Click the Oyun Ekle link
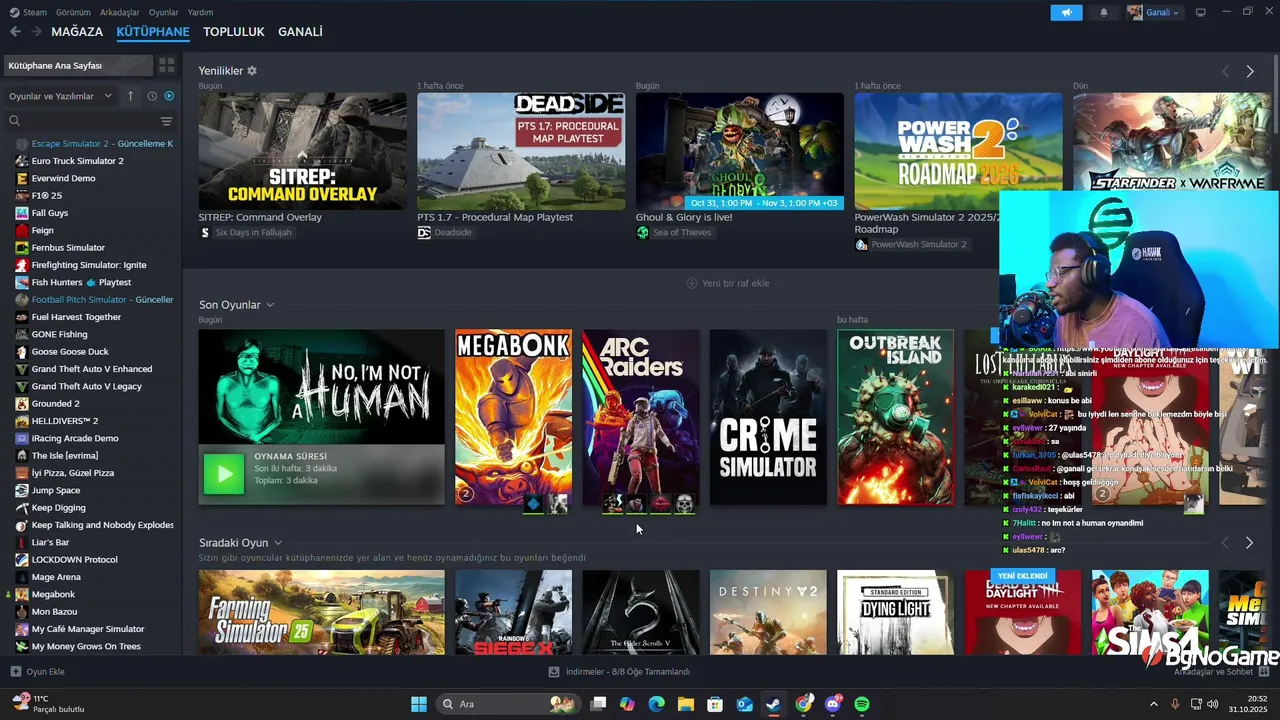The image size is (1280, 720). pos(38,672)
